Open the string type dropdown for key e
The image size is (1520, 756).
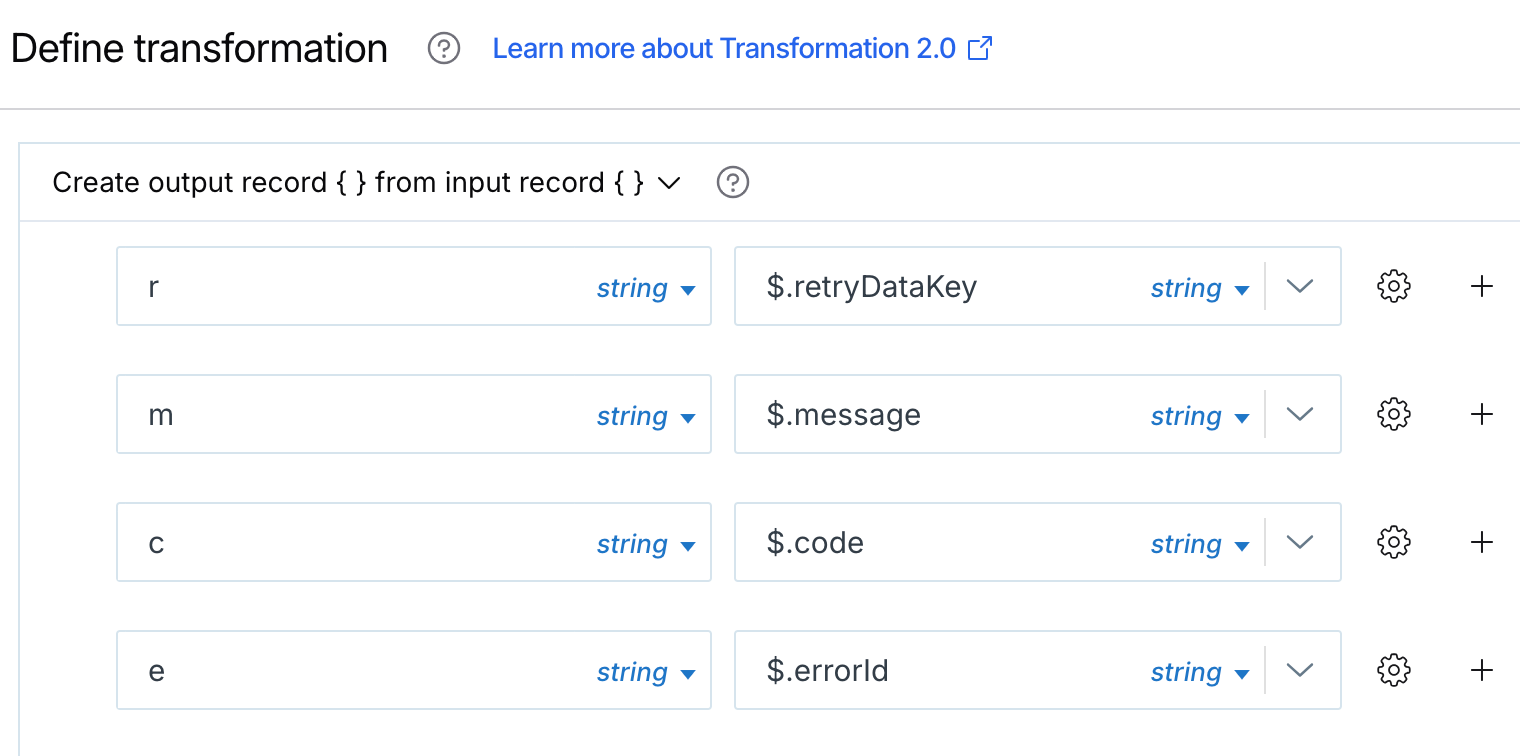pos(647,672)
